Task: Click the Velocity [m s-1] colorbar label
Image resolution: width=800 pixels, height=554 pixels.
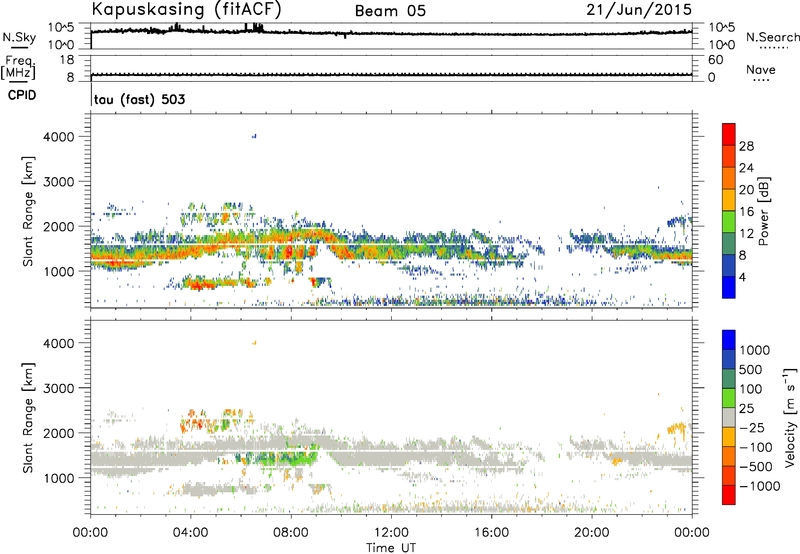Action: (x=790, y=417)
